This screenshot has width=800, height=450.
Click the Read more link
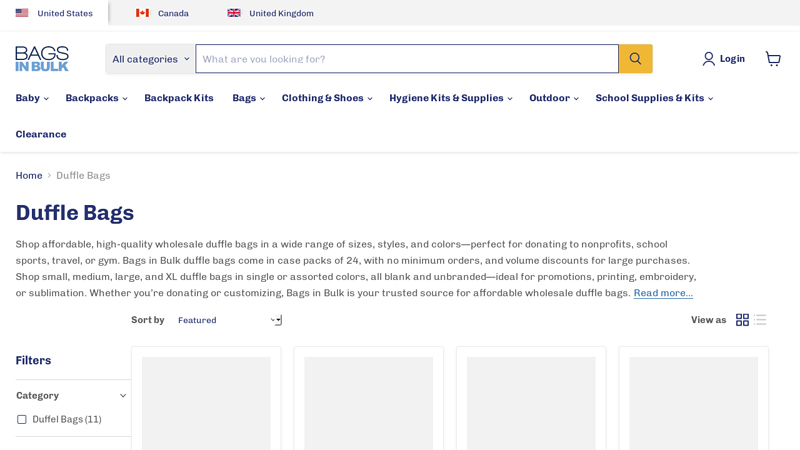[662, 293]
